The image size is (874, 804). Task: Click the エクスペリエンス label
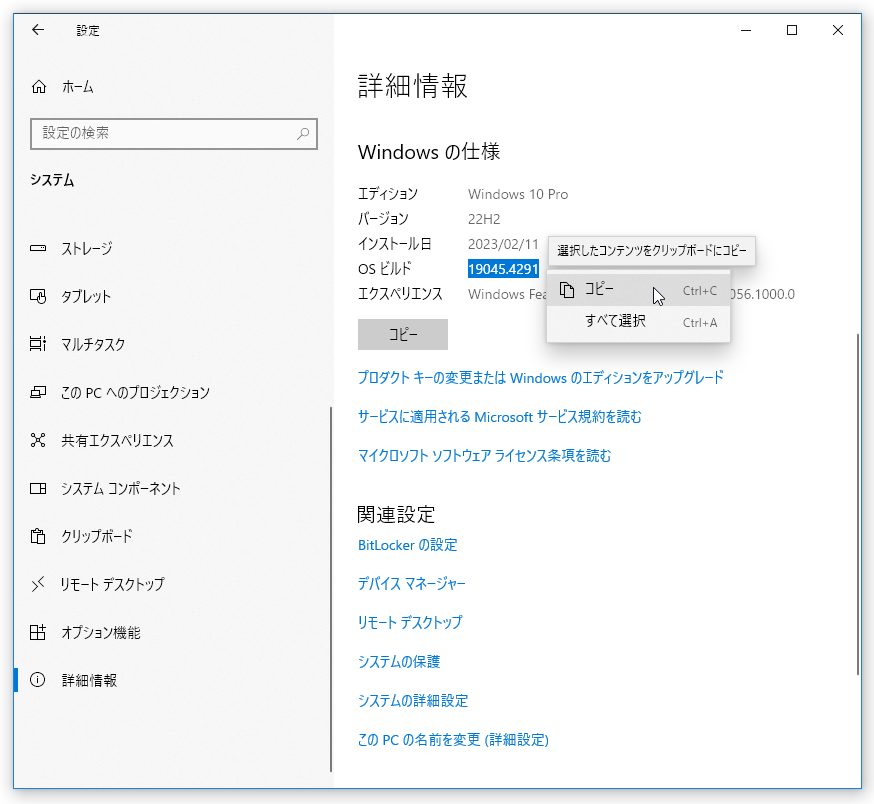(x=400, y=294)
